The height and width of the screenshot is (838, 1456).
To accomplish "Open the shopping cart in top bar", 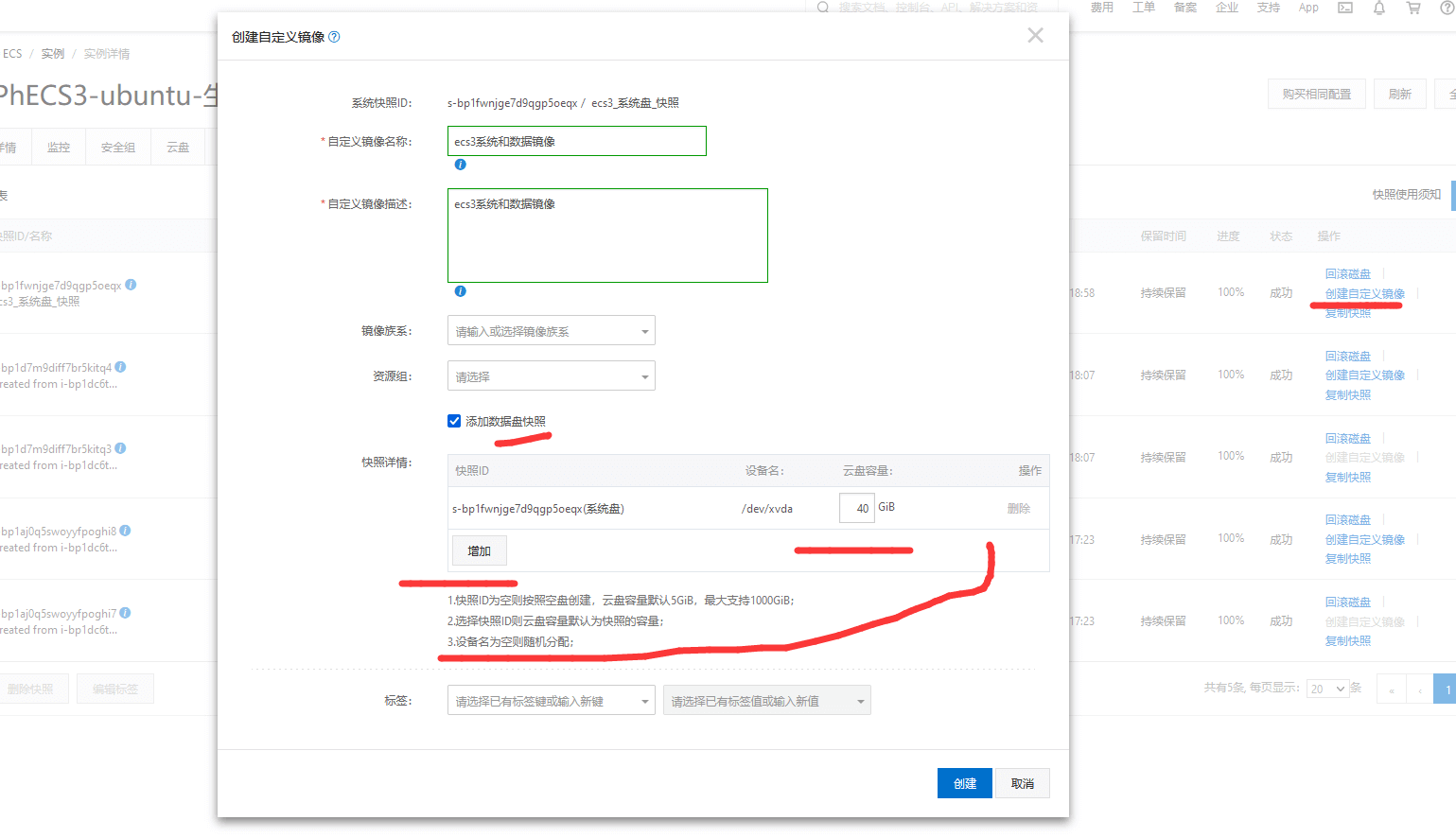I will pyautogui.click(x=1413, y=9).
